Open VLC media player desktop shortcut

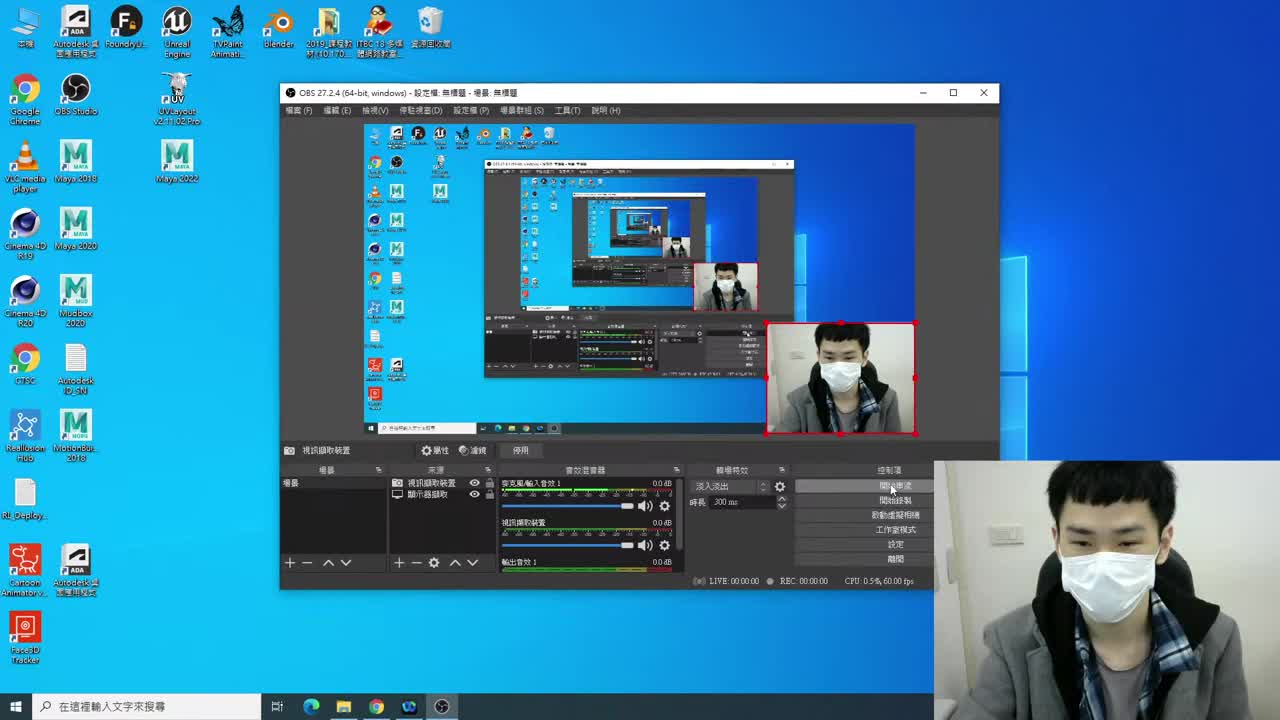coord(25,167)
